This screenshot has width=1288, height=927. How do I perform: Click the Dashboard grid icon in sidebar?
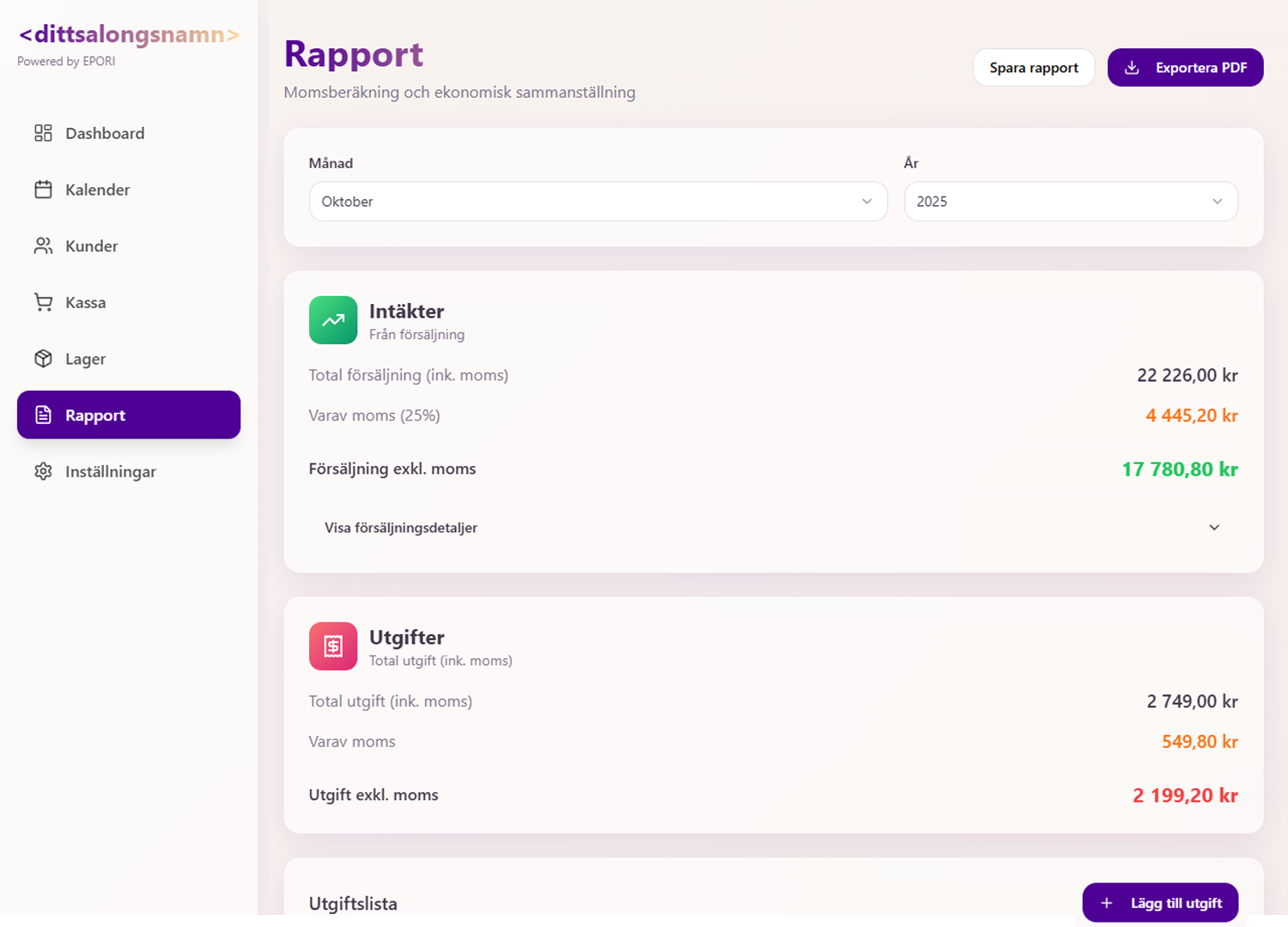point(43,133)
